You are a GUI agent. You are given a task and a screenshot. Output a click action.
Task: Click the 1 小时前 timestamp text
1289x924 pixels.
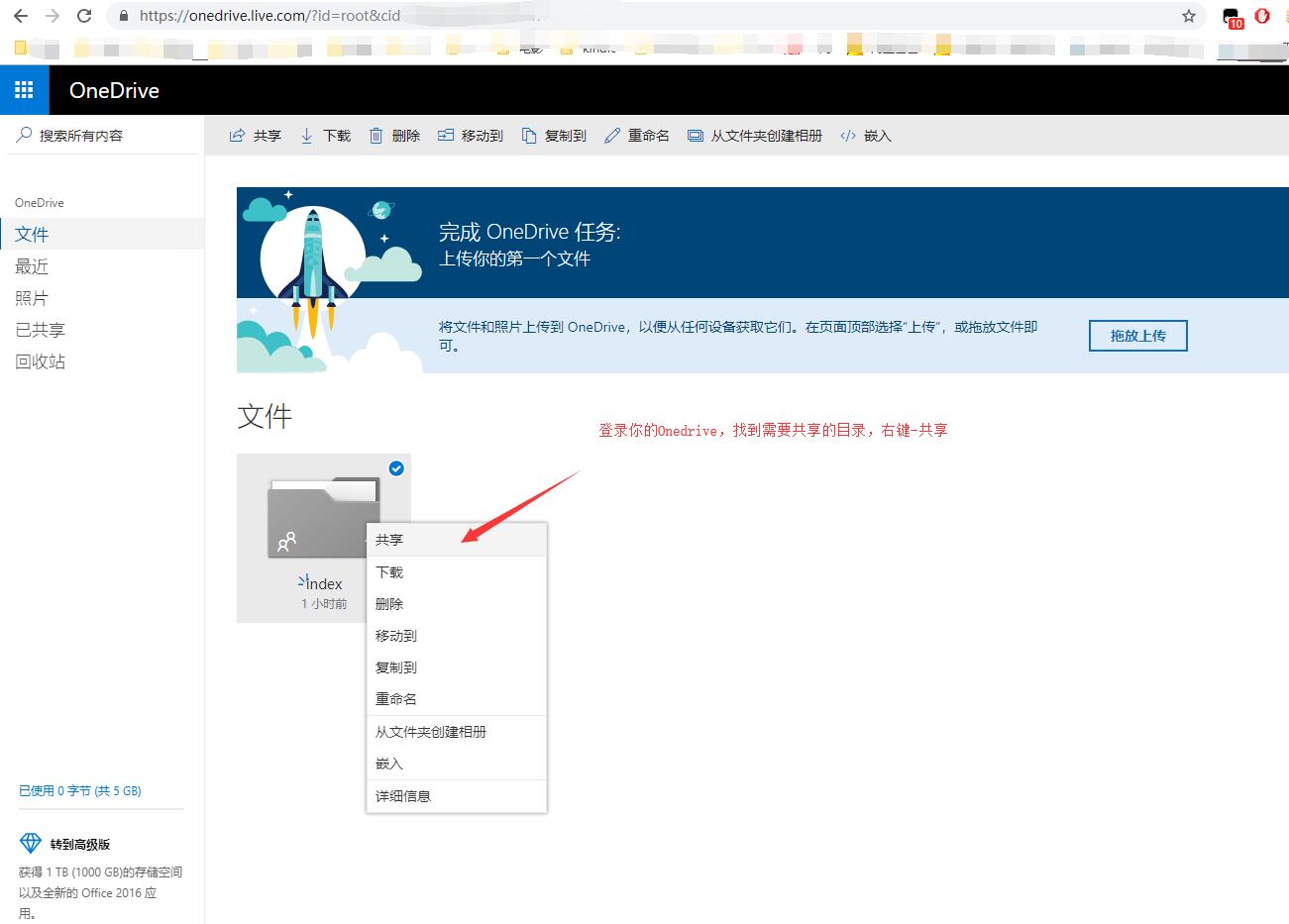324,604
